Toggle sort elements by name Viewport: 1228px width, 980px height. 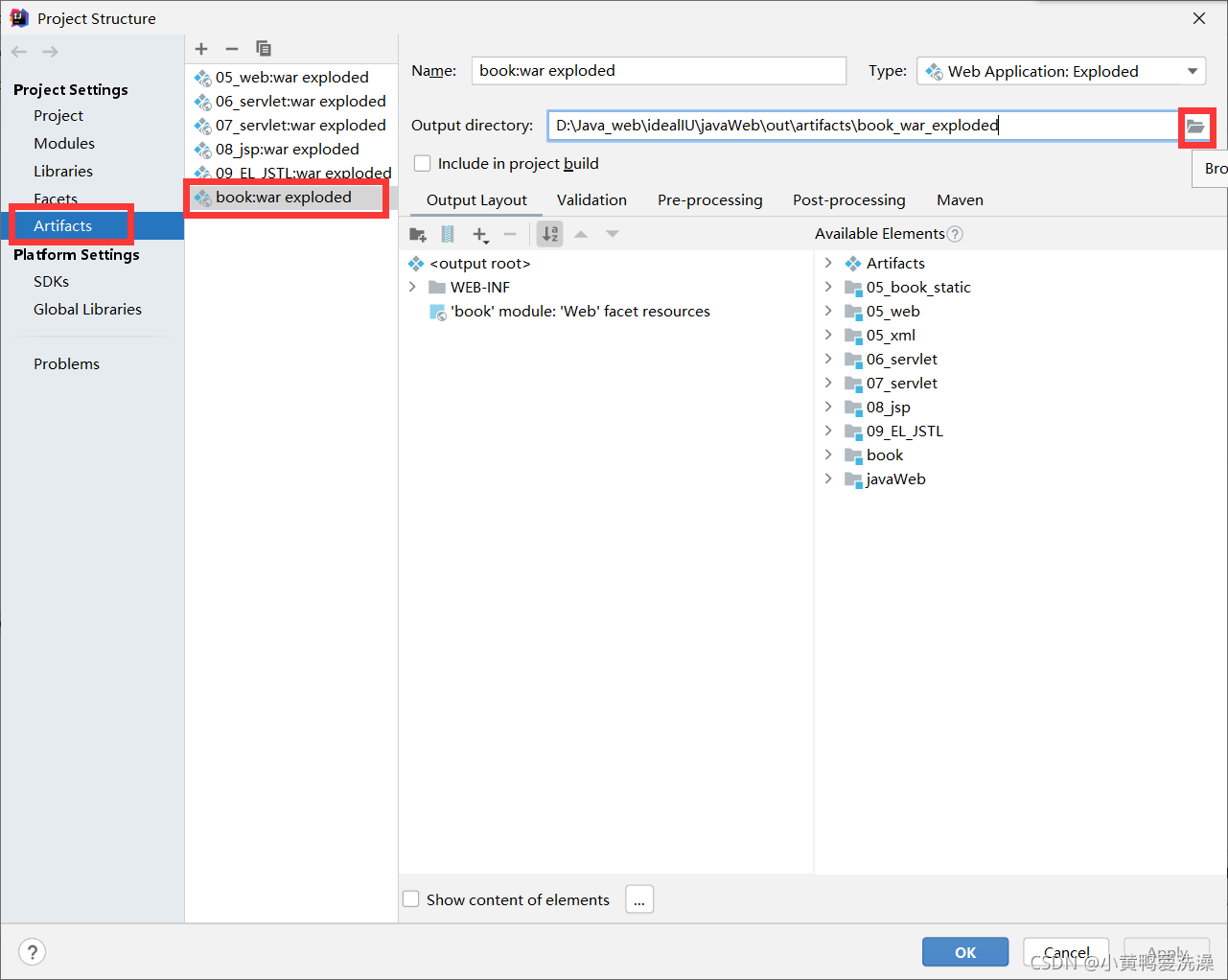coord(550,234)
